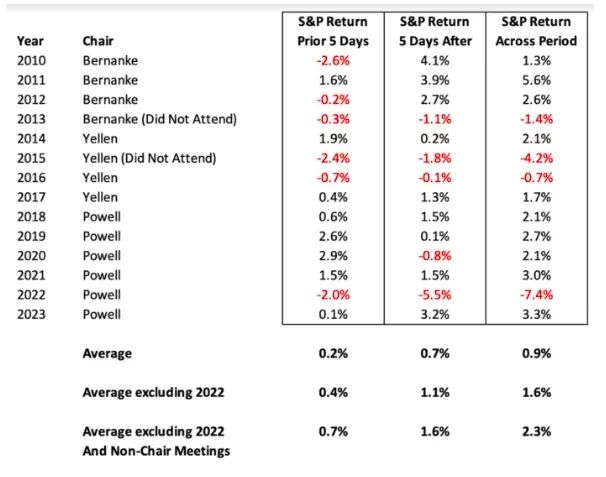The image size is (606, 477).
Task: Select the Powell cell in the 2018 row
Action: (102, 217)
